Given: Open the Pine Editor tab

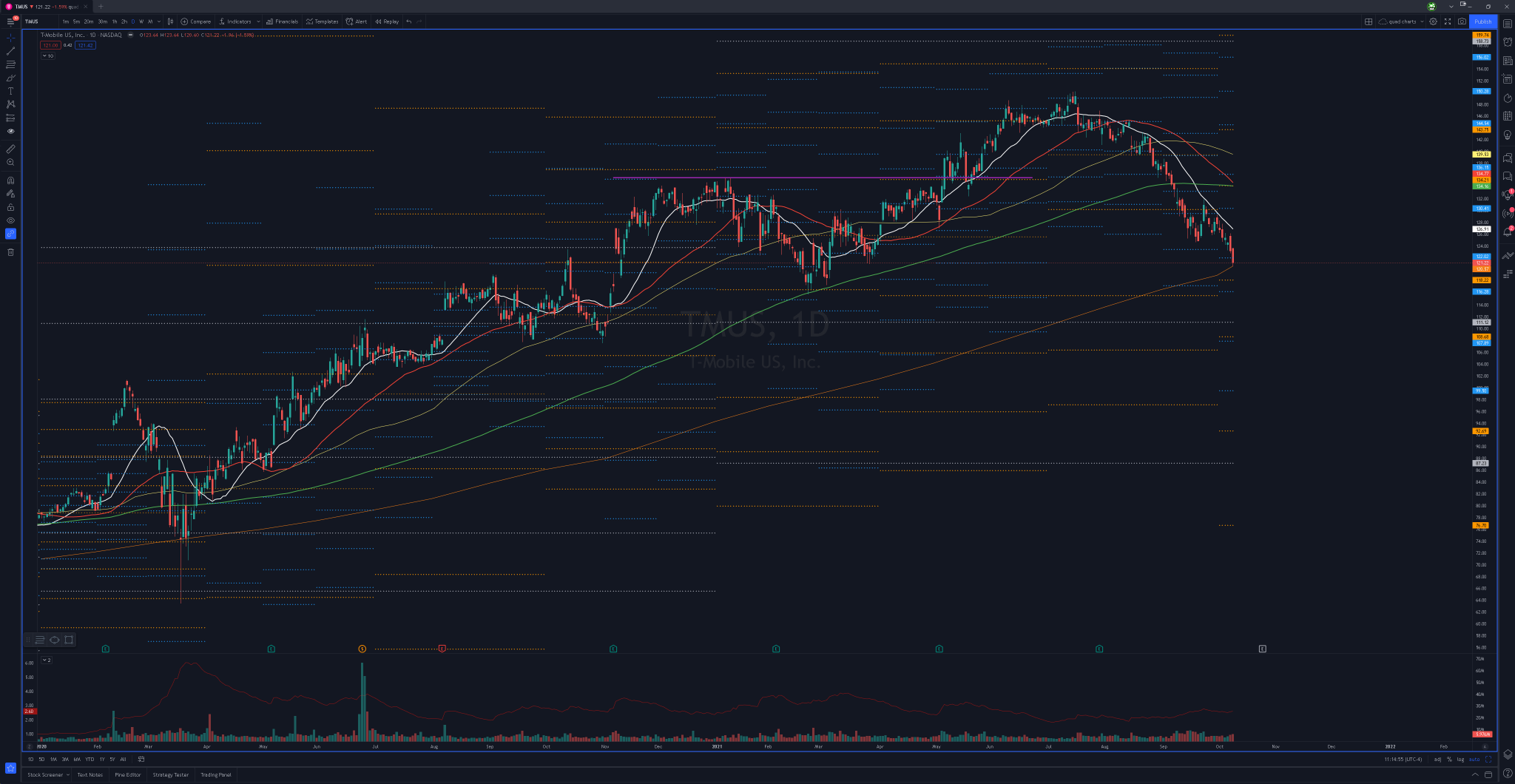Looking at the screenshot, I should tap(128, 774).
